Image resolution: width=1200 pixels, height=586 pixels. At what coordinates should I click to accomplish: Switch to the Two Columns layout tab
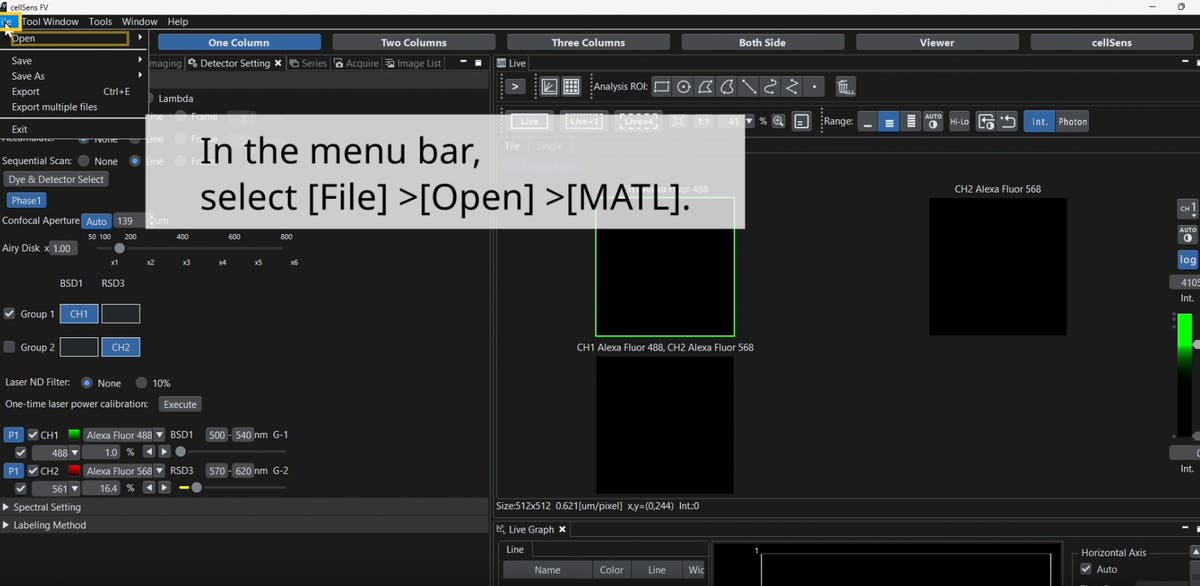[x=413, y=43]
